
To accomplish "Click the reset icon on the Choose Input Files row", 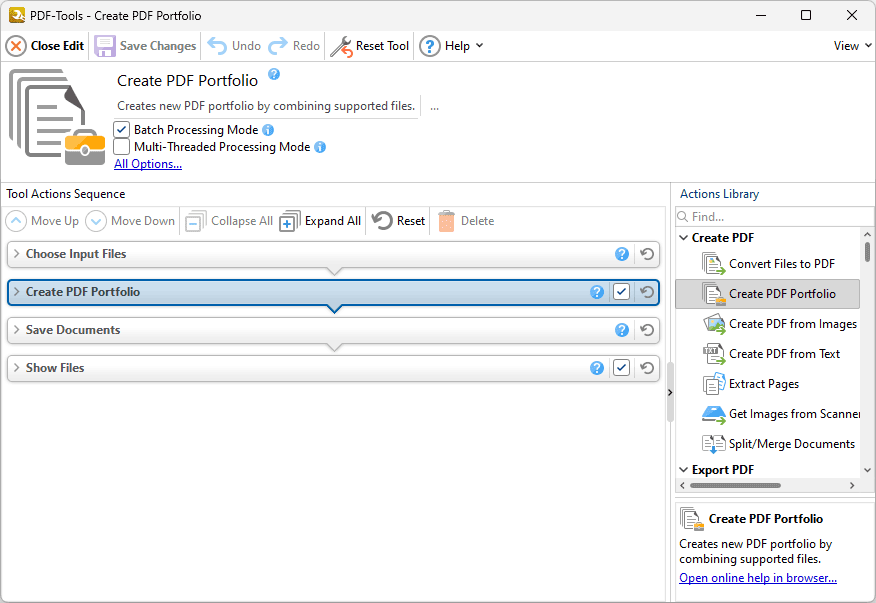I will click(647, 254).
